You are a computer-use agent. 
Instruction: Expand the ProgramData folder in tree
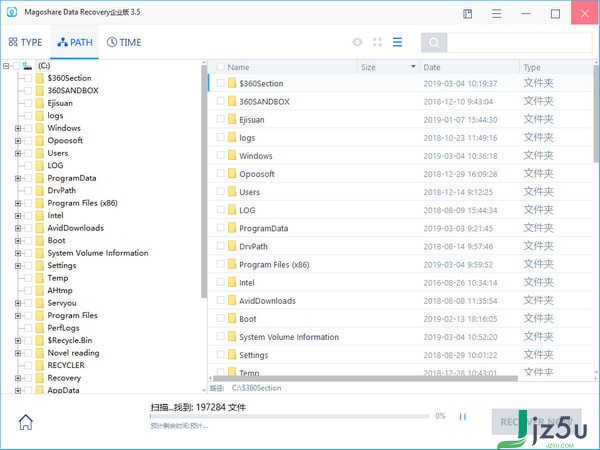point(18,178)
